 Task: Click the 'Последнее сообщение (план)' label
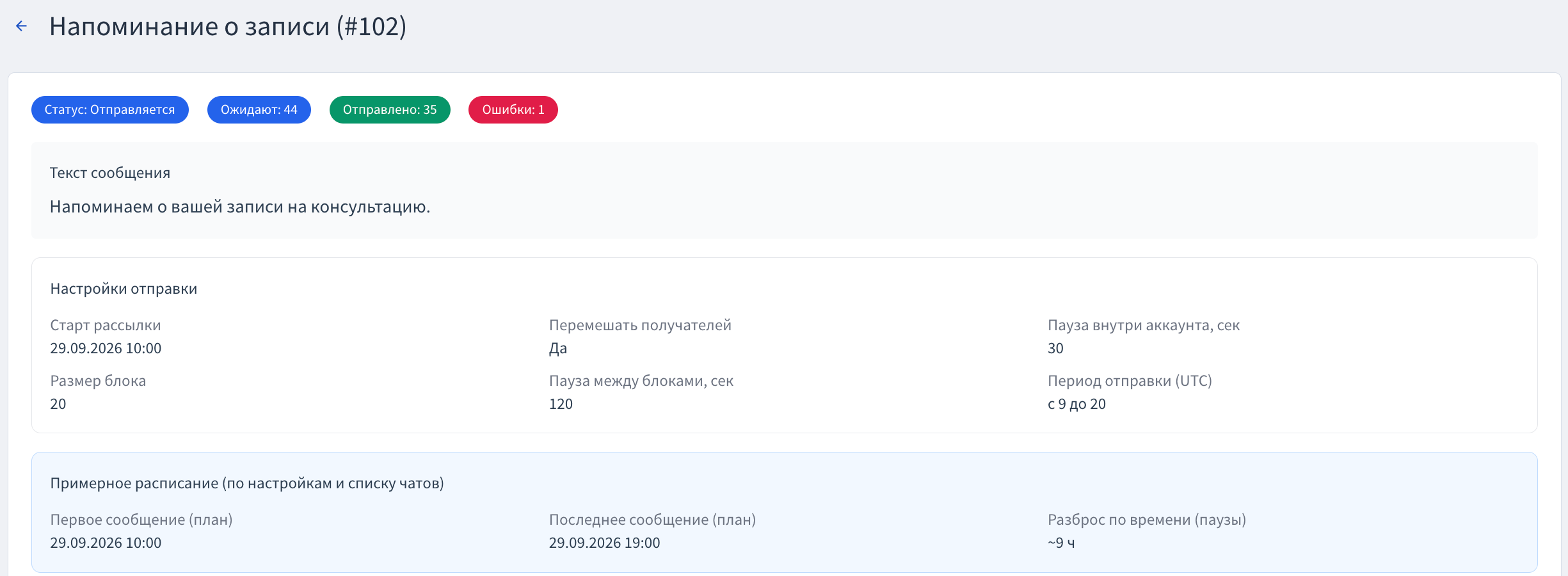pos(652,520)
